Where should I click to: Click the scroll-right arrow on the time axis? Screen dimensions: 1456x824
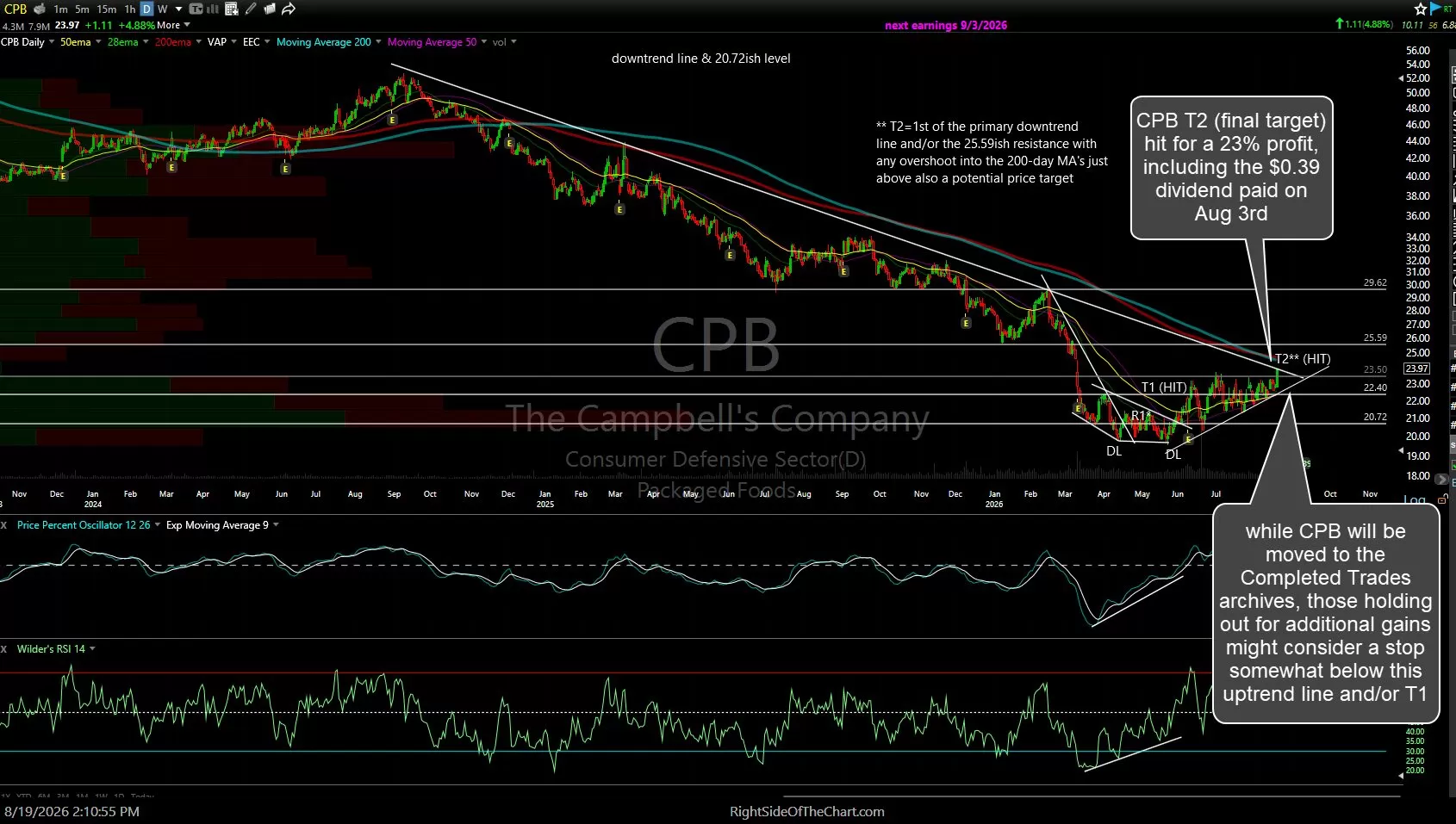(1440, 479)
